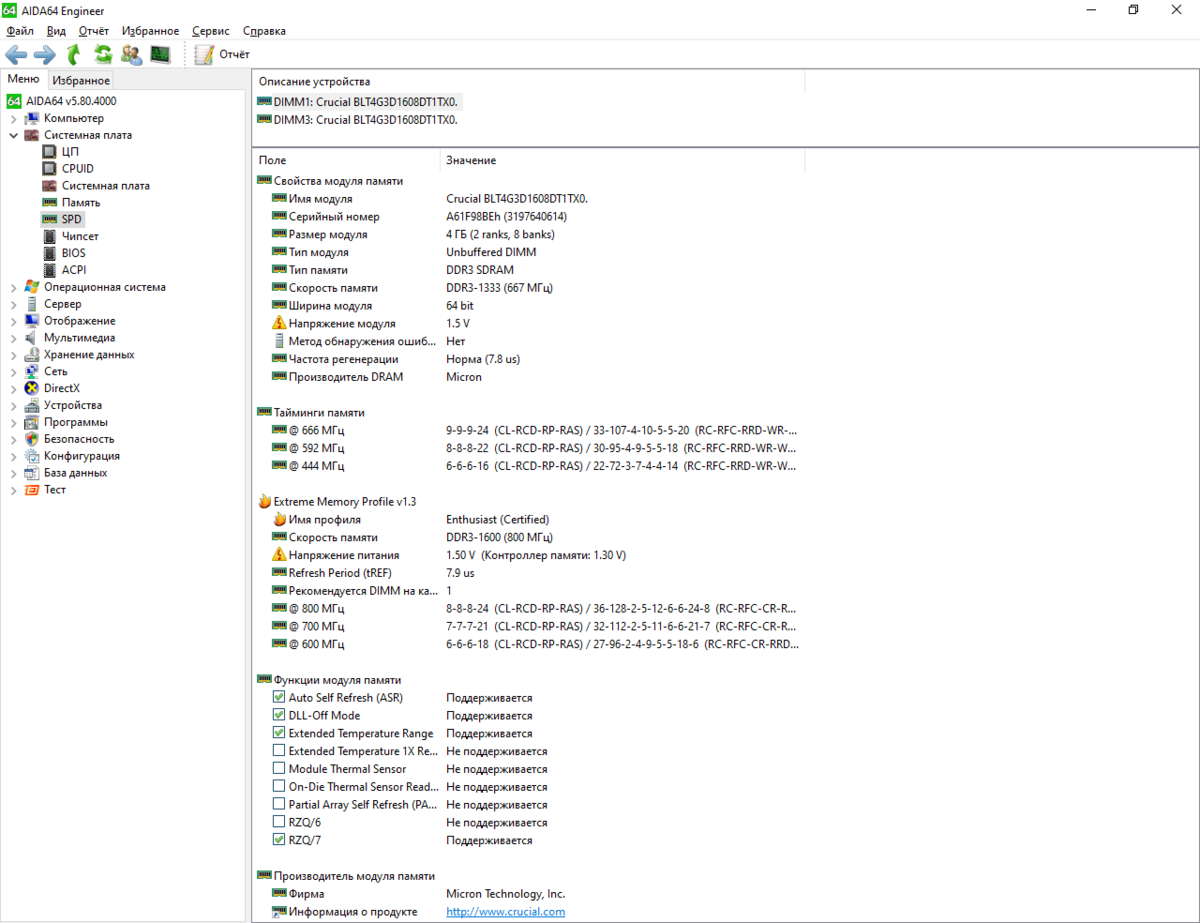
Task: Refresh the view with the green arrows icon
Action: [102, 54]
